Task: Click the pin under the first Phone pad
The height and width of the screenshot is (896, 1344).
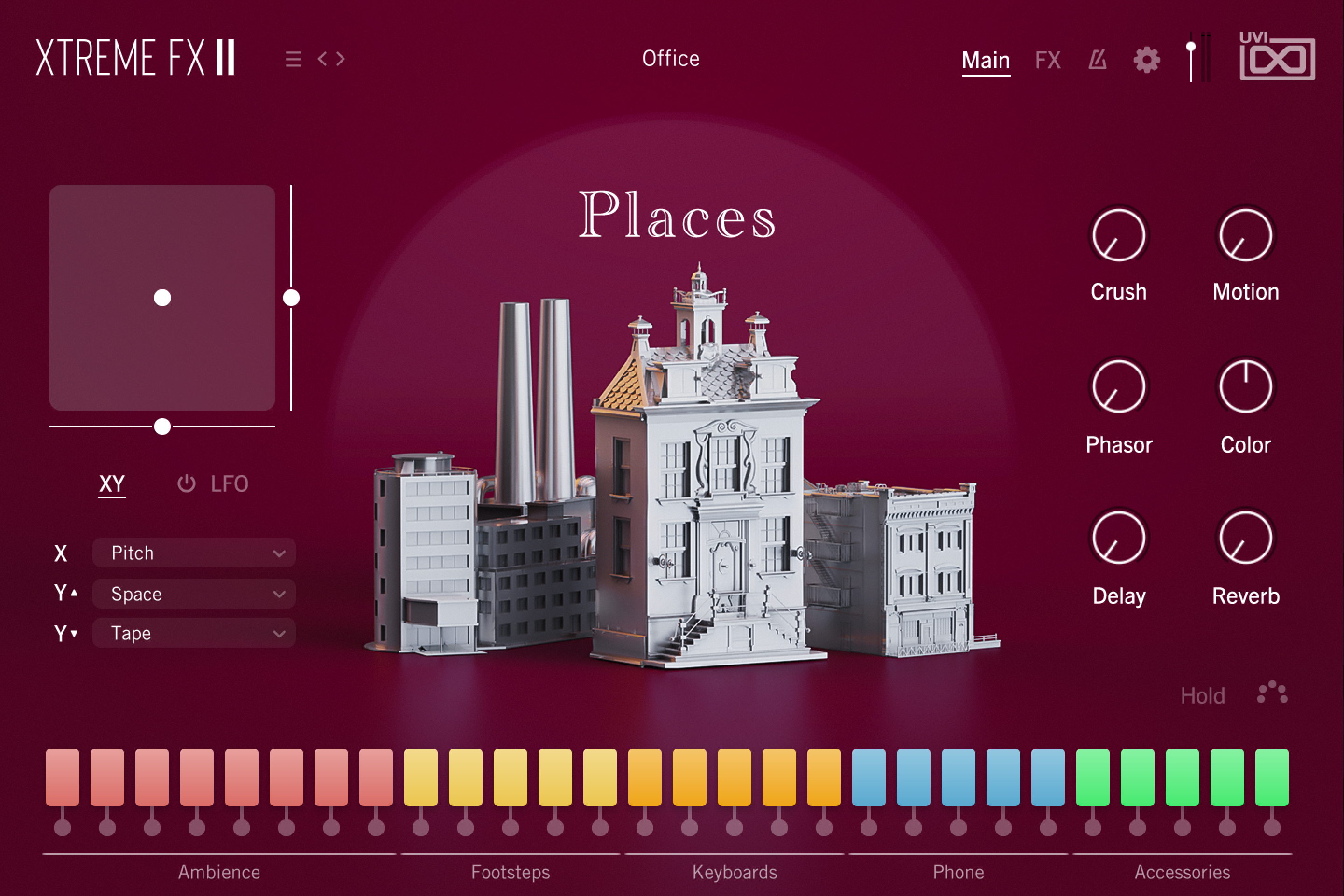Action: [x=868, y=827]
